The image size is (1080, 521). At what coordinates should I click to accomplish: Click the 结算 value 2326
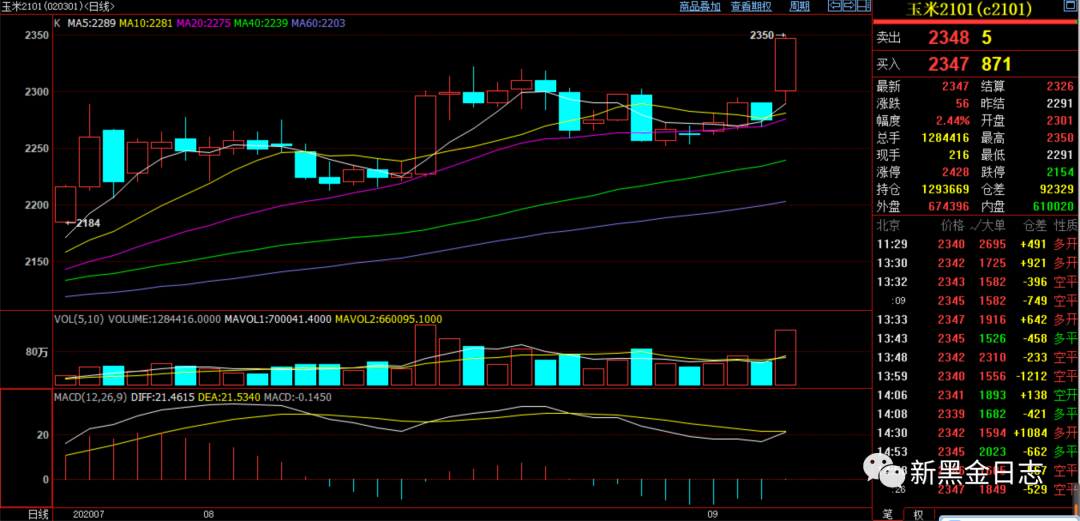point(1062,86)
